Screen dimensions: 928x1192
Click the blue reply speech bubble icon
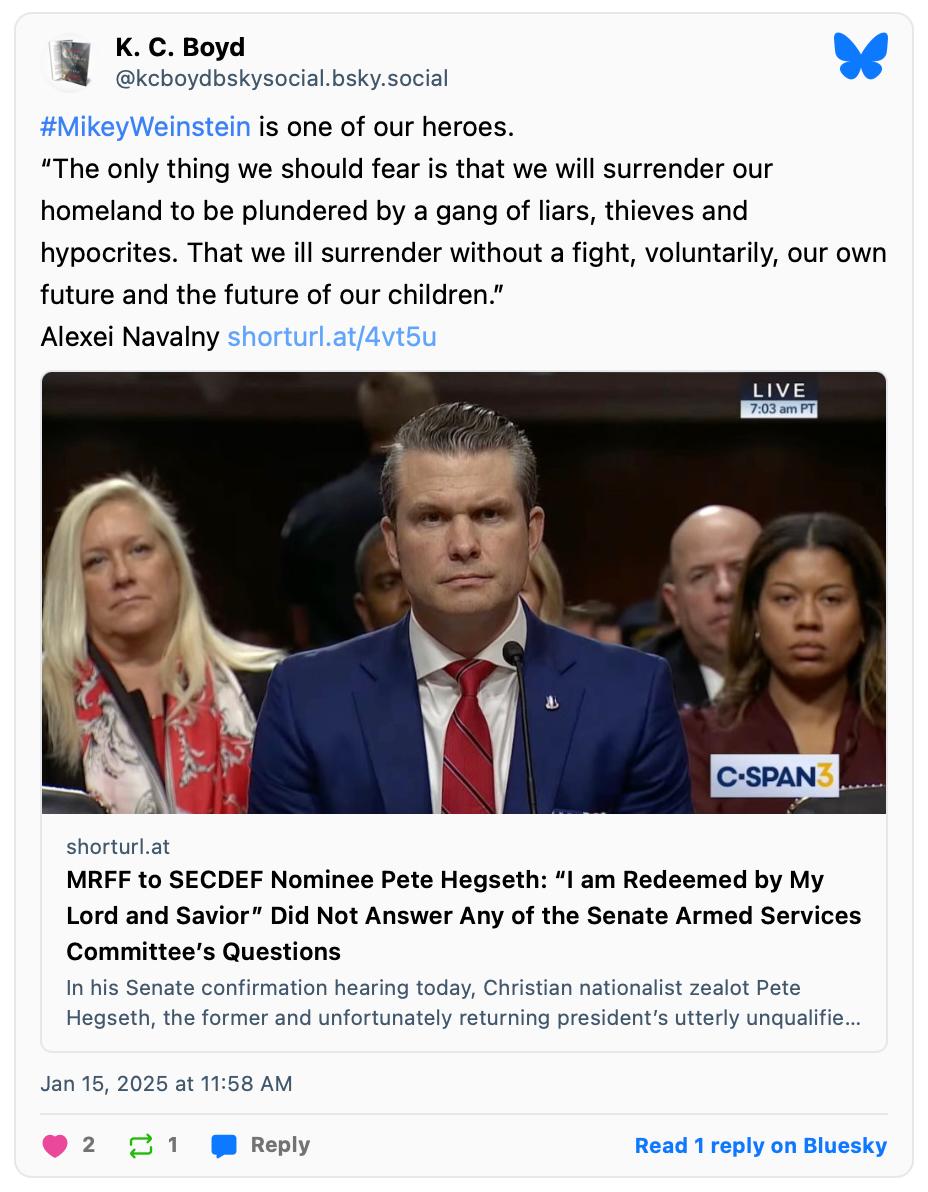[x=224, y=1145]
